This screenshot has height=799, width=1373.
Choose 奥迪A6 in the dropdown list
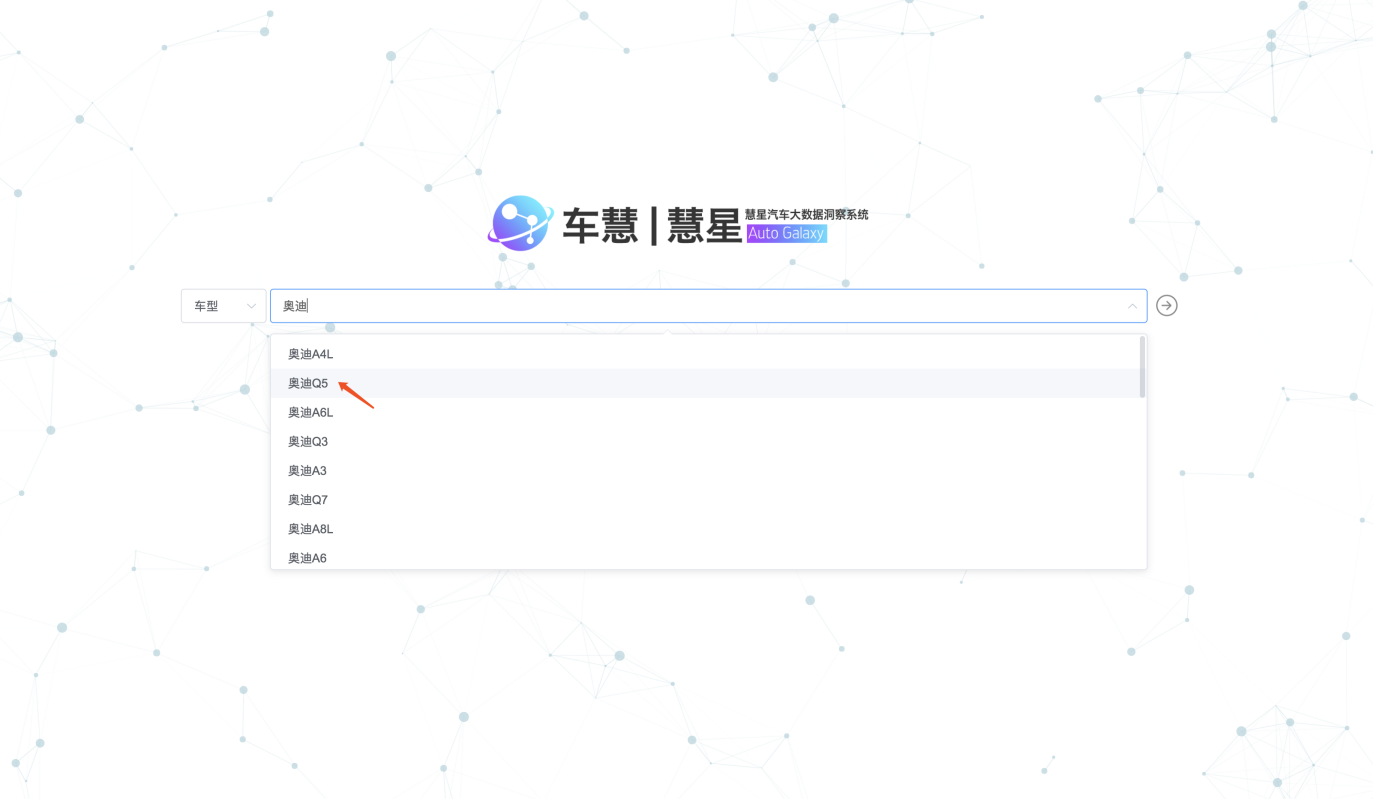point(708,557)
